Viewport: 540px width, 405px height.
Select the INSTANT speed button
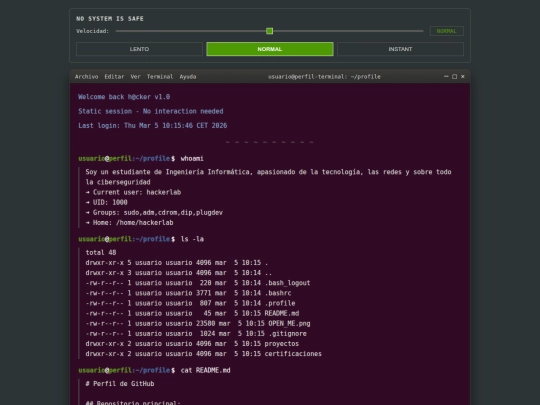(400, 49)
